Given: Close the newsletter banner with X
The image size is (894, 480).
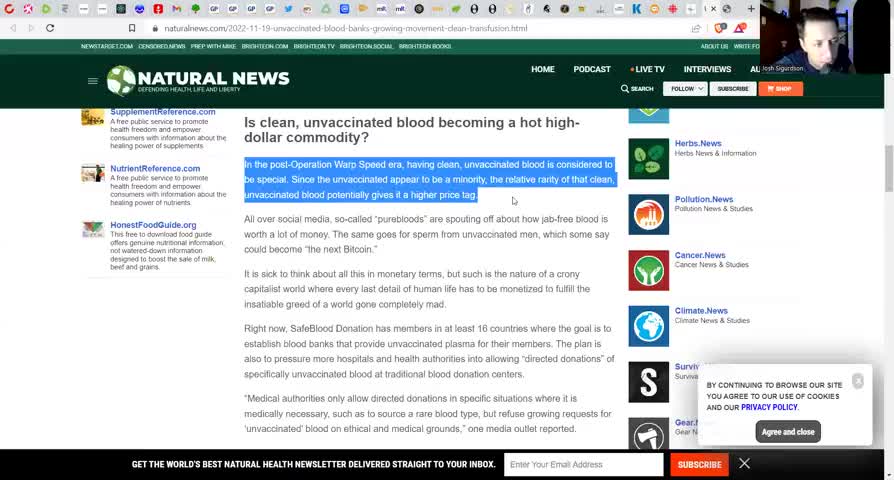Looking at the screenshot, I should [x=744, y=463].
